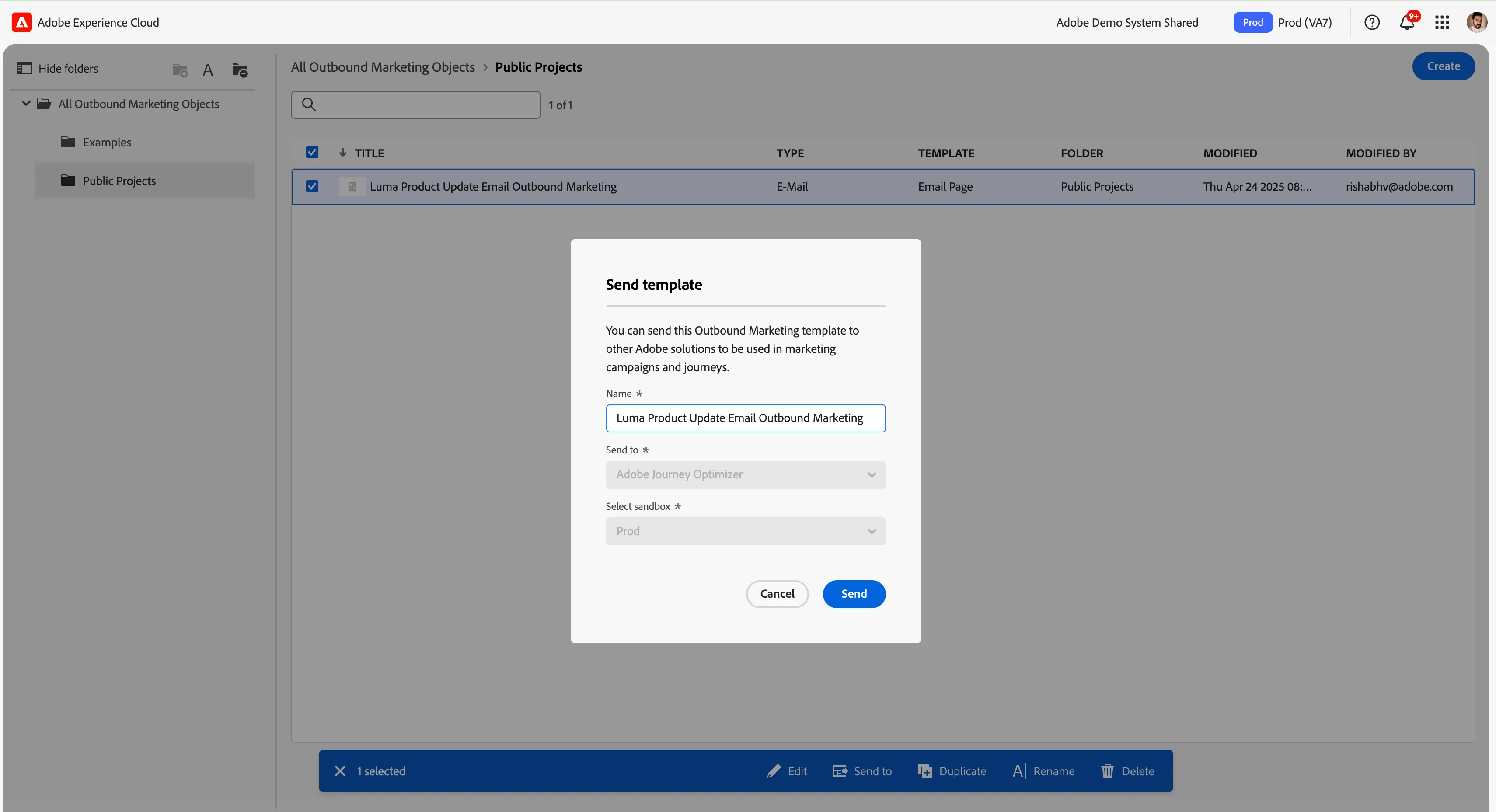Click the title sort arrow icon
Viewport: 1496px width, 812px height.
pos(343,153)
